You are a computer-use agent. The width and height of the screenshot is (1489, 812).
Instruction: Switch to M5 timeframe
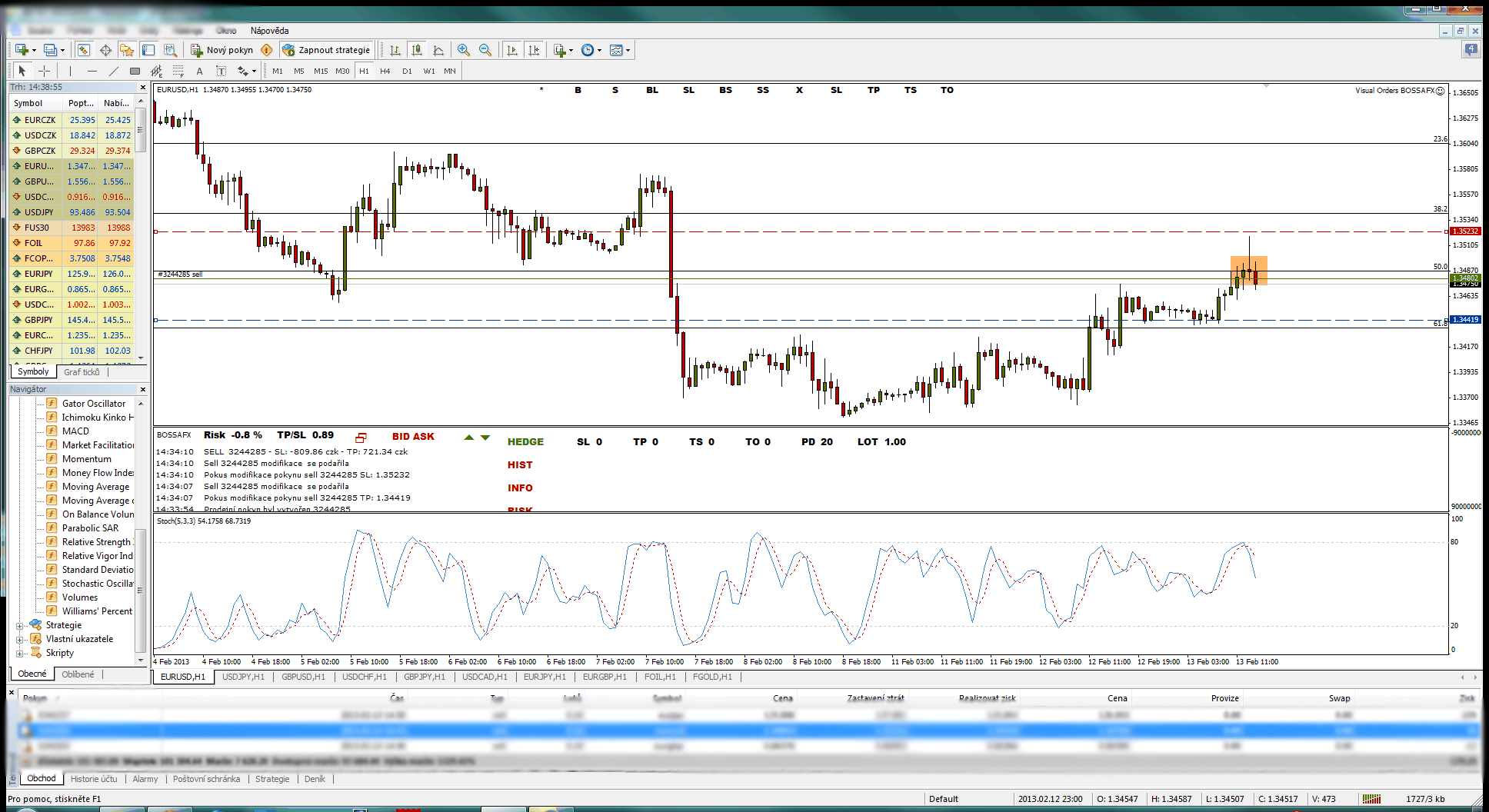299,71
